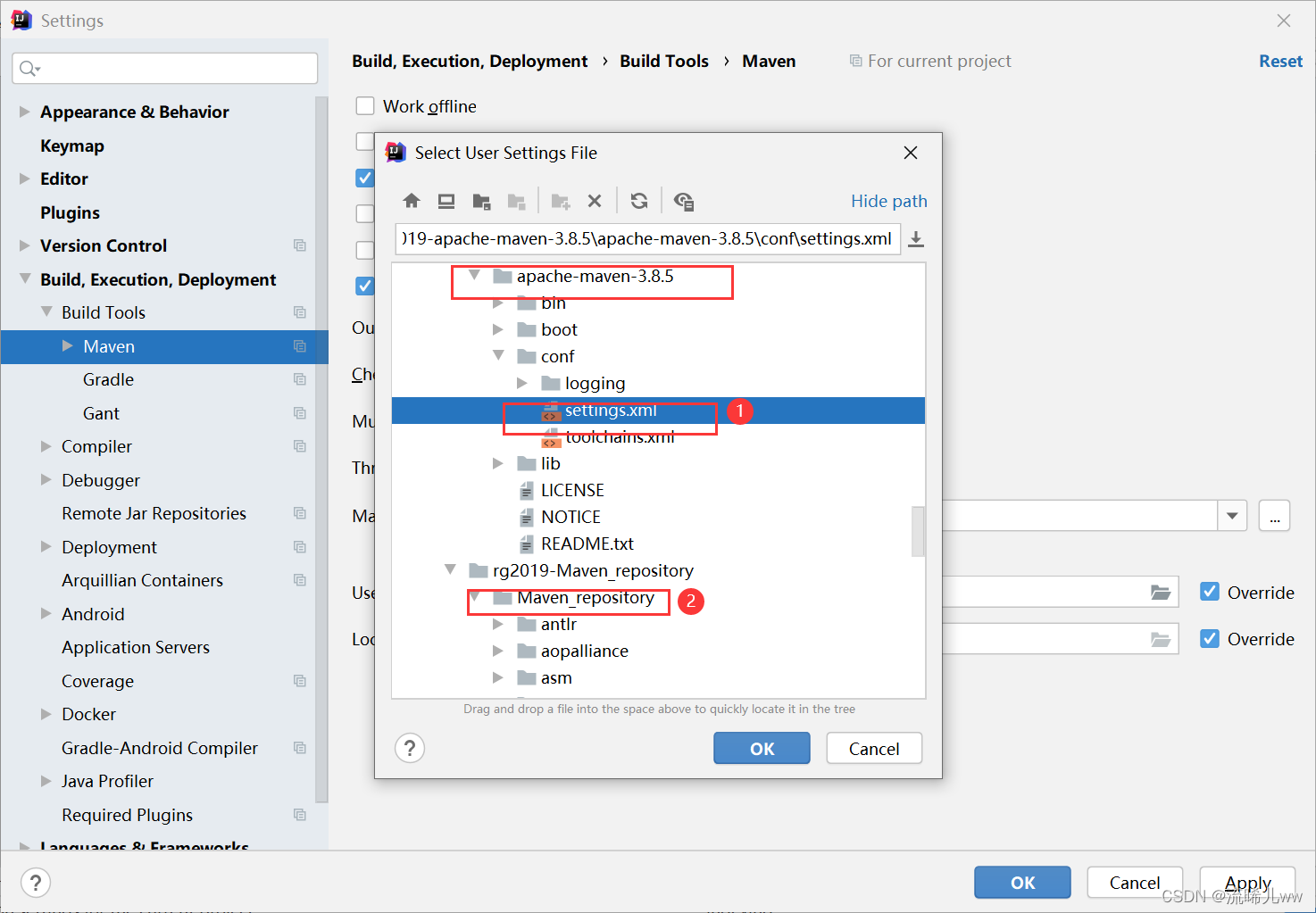Click Cancel in the file dialog
This screenshot has height=913, width=1316.
874,748
